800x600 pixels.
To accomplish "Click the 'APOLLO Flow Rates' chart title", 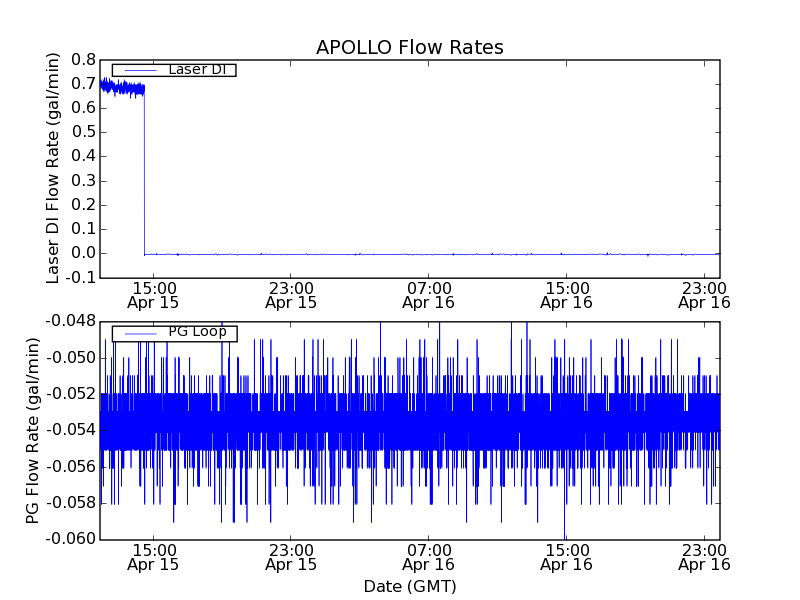I will (409, 48).
